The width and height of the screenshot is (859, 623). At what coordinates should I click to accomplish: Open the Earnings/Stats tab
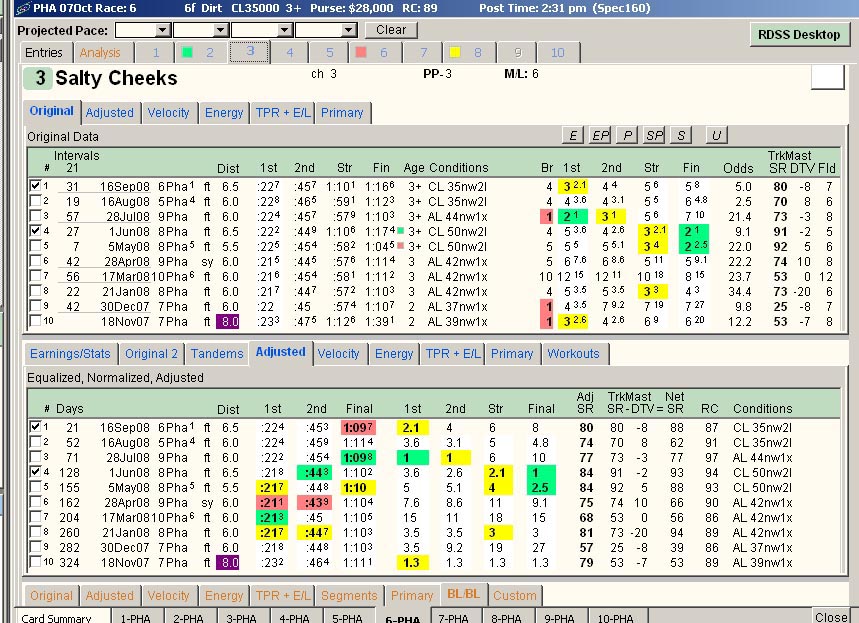[x=70, y=354]
